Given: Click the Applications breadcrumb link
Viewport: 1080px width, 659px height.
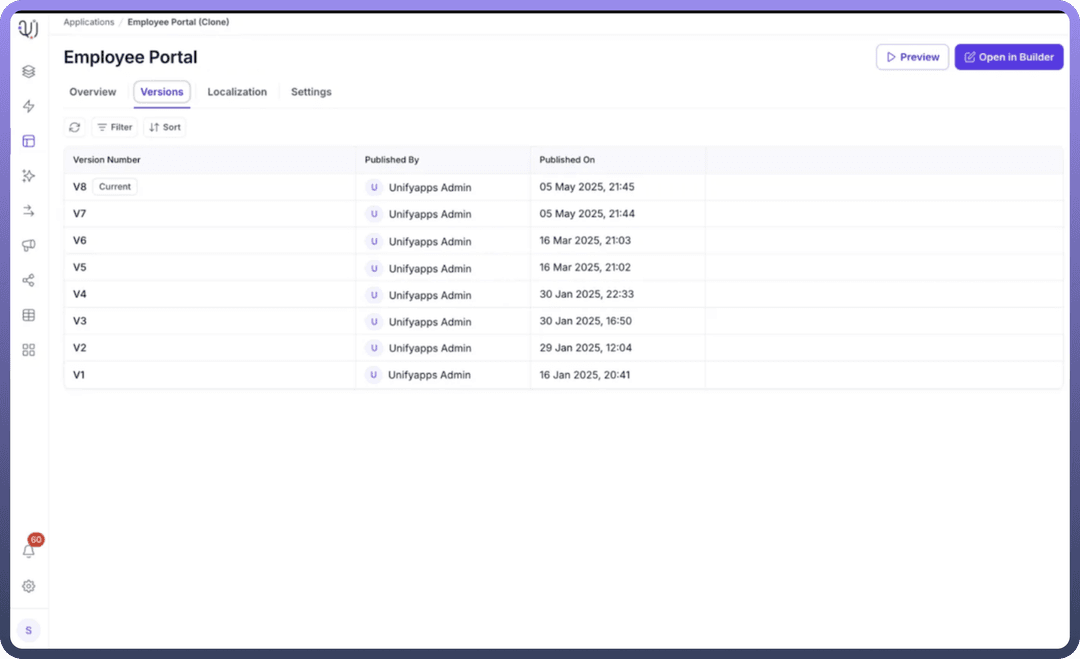Looking at the screenshot, I should point(89,22).
